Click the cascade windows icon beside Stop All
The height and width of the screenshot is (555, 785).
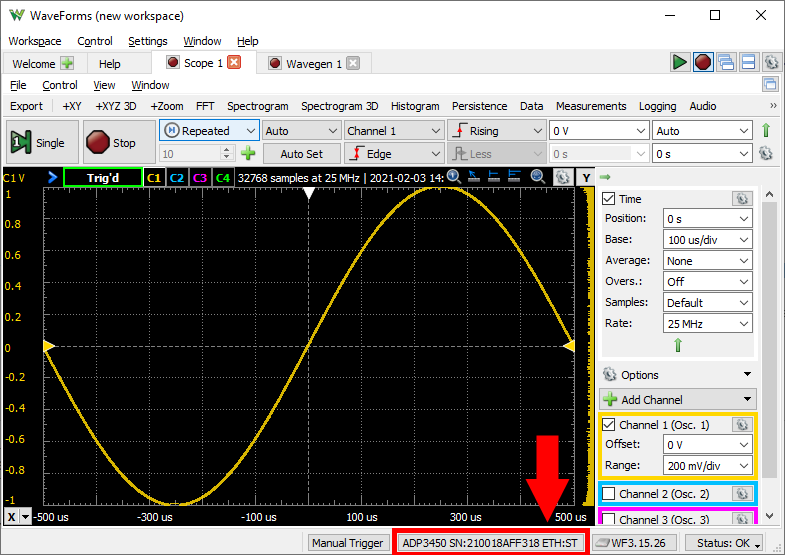[725, 63]
